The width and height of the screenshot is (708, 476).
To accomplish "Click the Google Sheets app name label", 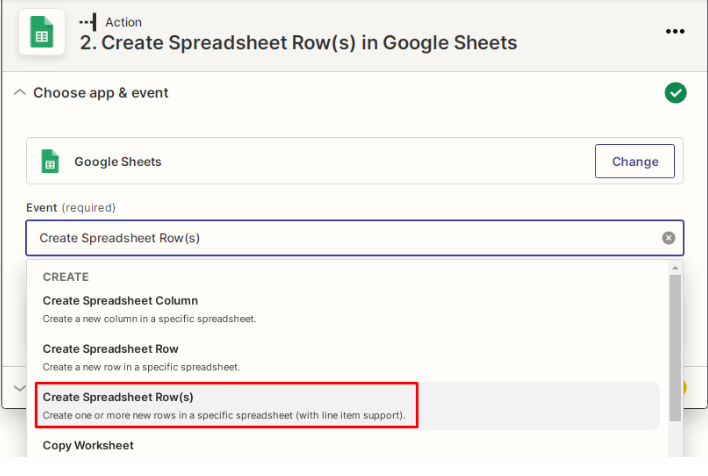I will 118,162.
